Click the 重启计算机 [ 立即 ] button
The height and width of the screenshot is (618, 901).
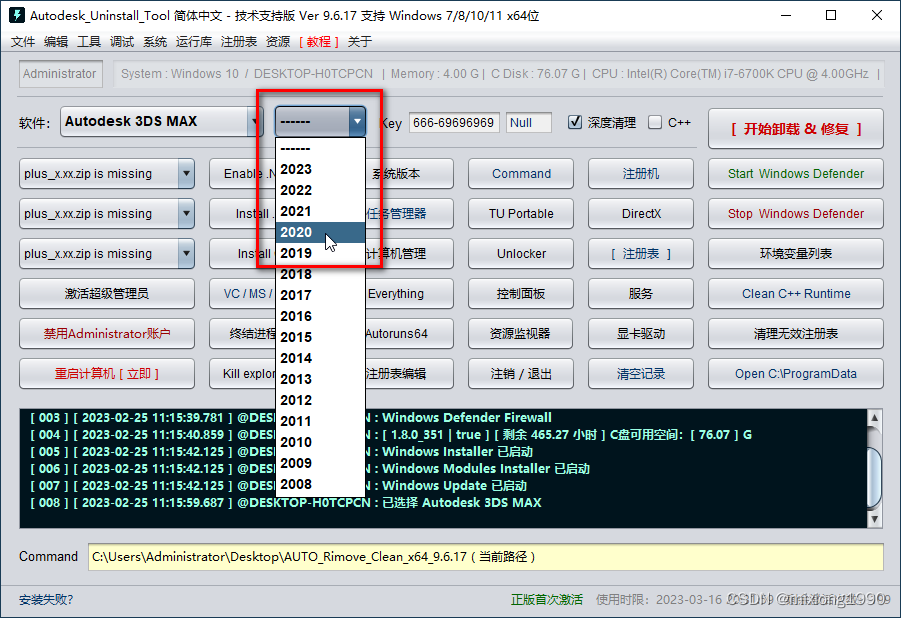107,374
